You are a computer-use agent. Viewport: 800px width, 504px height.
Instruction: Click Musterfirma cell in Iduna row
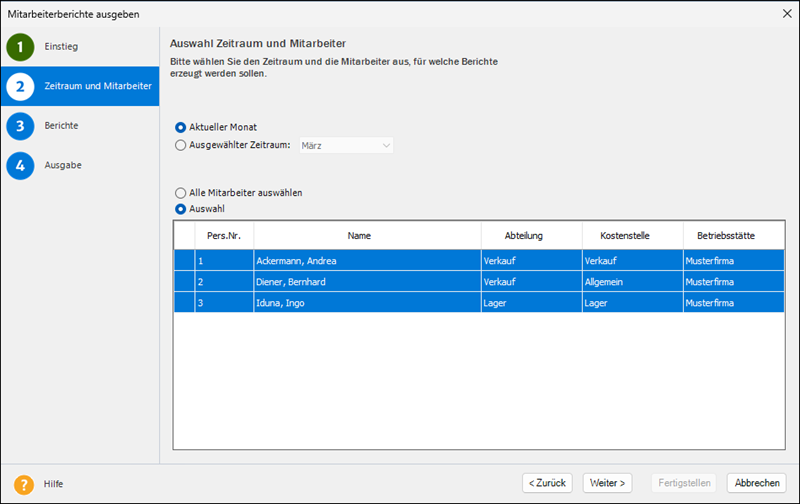point(734,303)
